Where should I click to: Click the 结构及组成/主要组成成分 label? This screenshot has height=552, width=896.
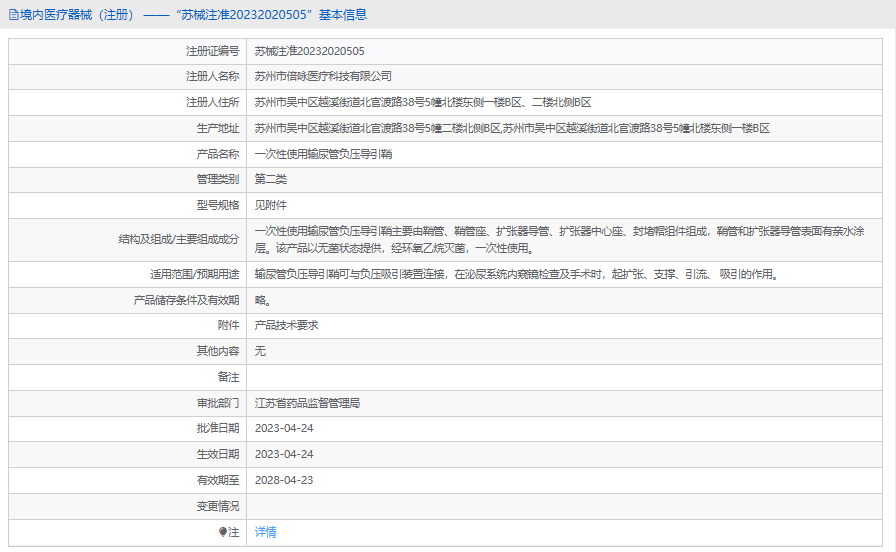179,239
